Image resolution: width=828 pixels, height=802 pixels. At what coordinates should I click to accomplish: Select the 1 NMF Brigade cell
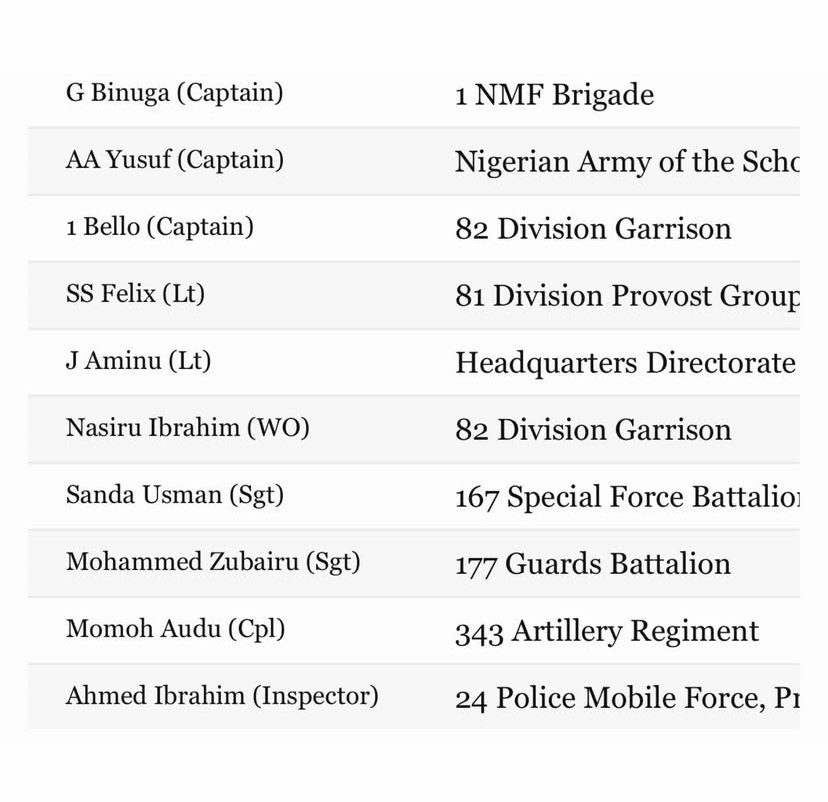pos(554,95)
